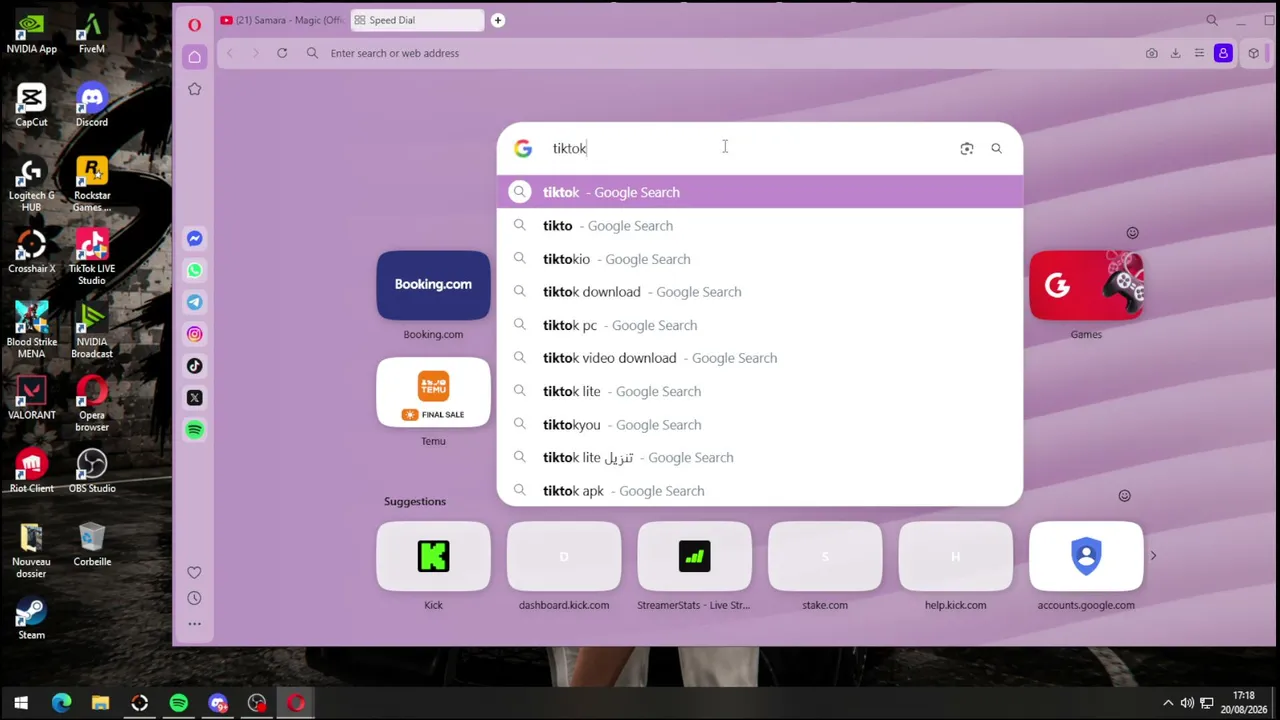Select the VALORANT desktop shortcut
Screen dimensions: 1280x720
tap(31, 399)
